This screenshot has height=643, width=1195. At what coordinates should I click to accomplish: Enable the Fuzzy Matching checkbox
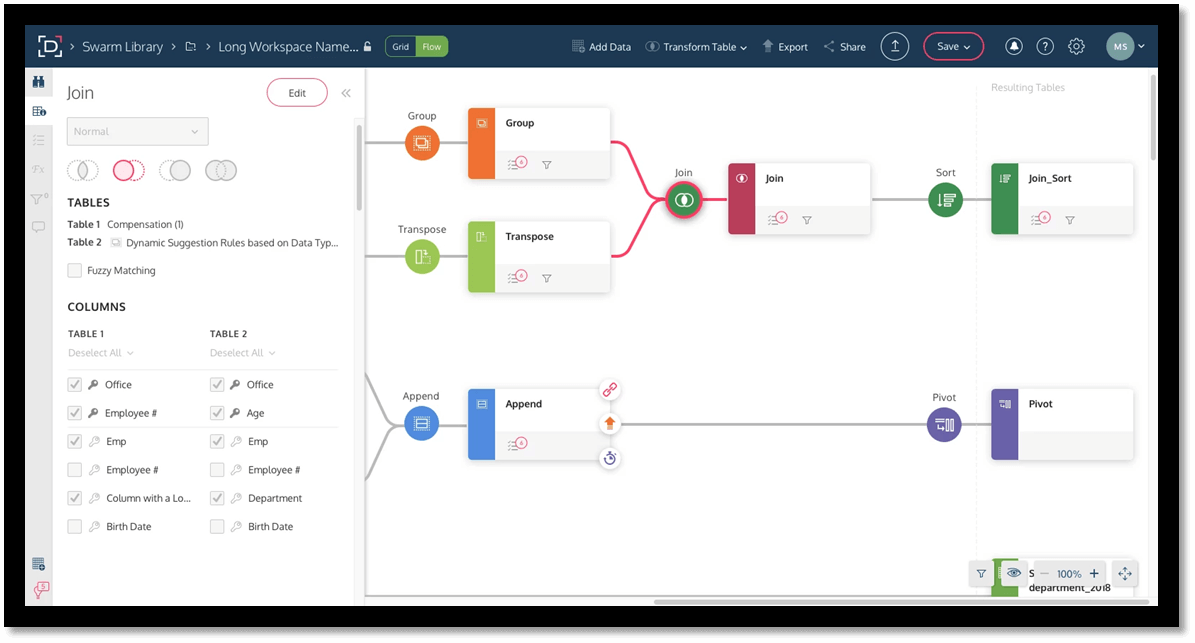click(74, 270)
